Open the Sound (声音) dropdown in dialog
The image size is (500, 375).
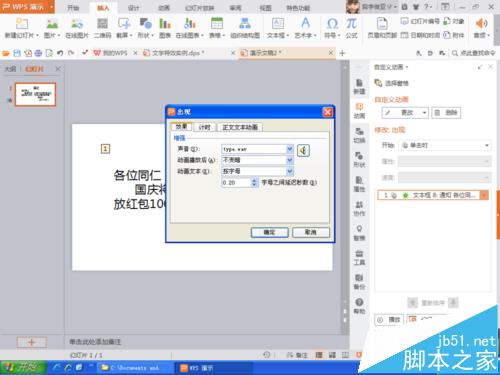290,149
